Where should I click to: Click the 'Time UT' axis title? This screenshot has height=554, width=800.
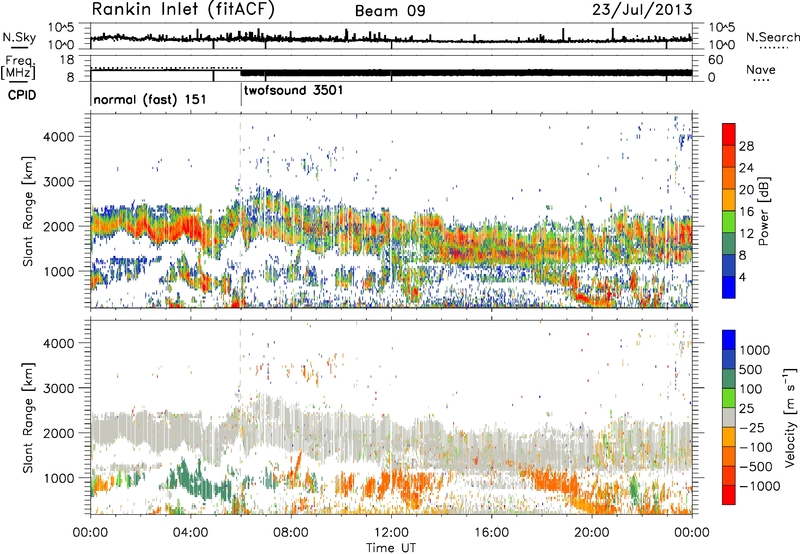391,548
